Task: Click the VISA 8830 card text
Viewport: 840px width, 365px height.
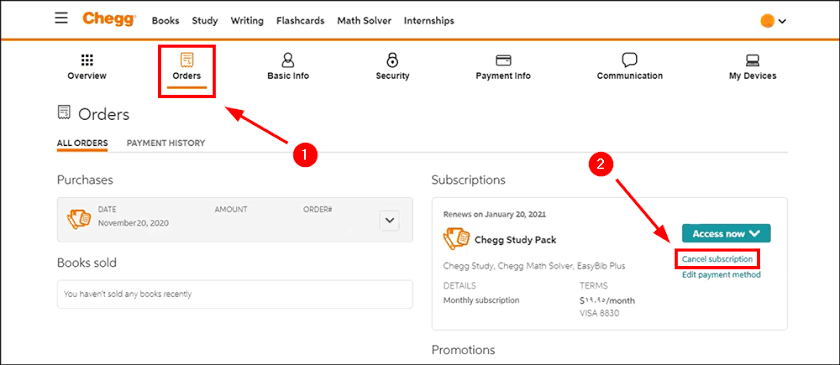Action: click(x=599, y=313)
